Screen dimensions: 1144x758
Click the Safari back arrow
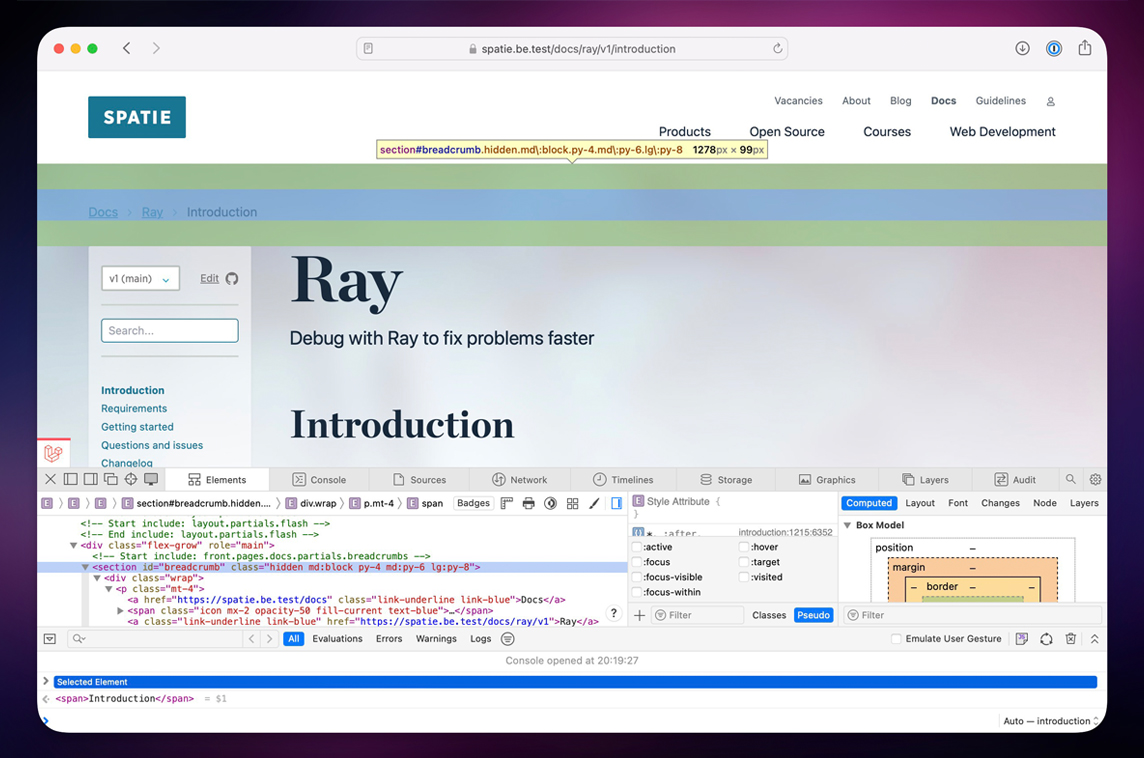coord(126,48)
